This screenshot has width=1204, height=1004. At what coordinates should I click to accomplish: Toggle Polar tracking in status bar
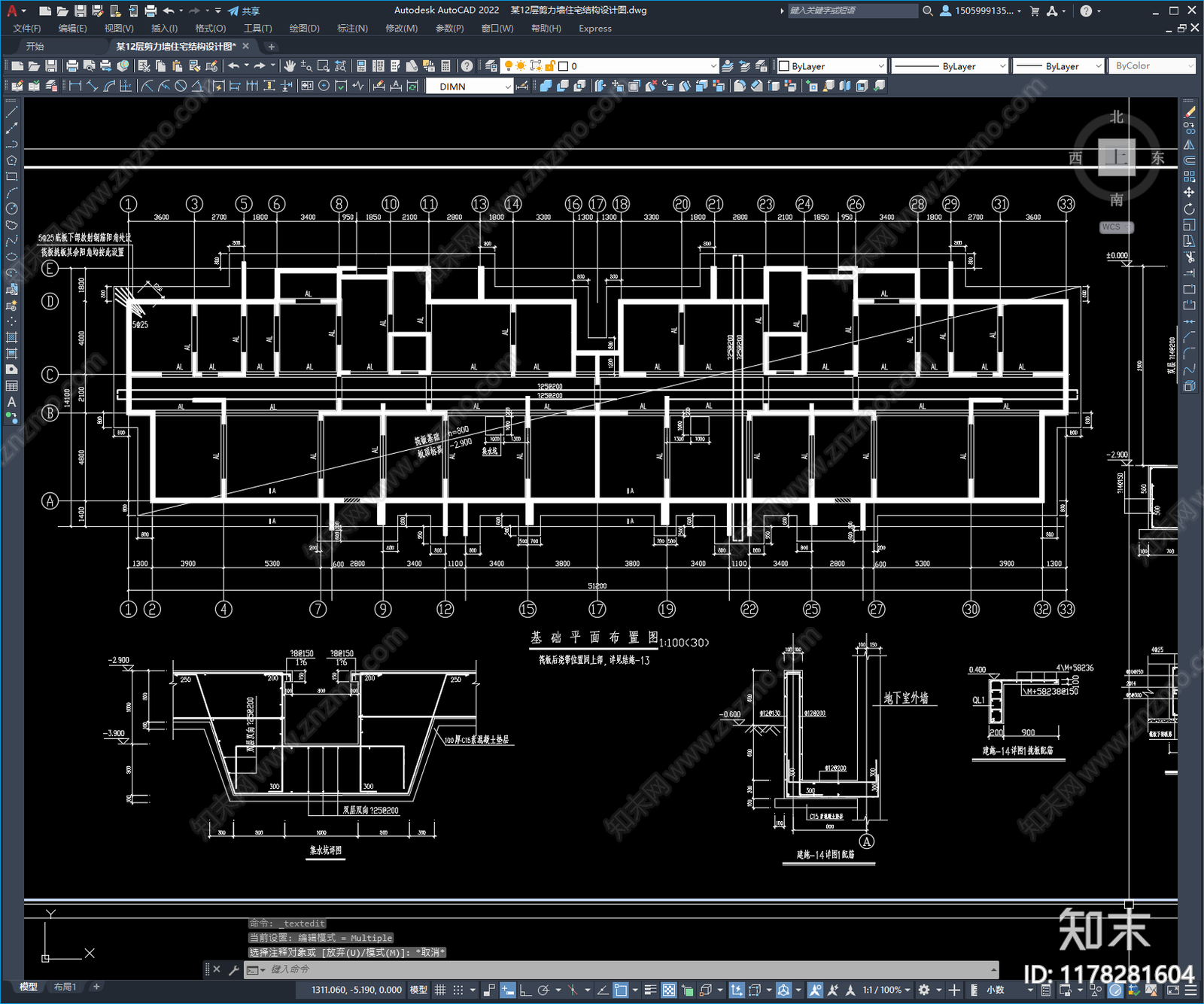[x=543, y=990]
